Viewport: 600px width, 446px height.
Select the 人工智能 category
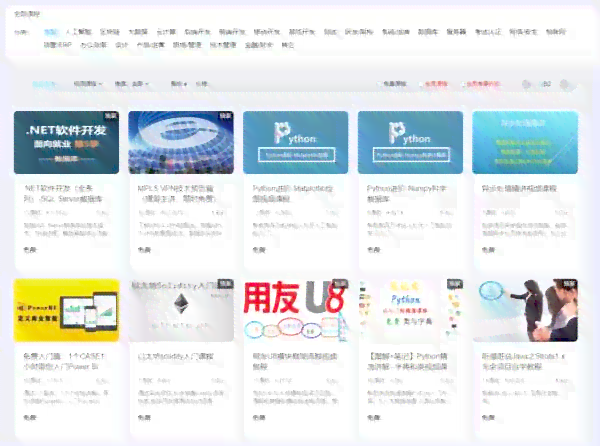point(78,32)
